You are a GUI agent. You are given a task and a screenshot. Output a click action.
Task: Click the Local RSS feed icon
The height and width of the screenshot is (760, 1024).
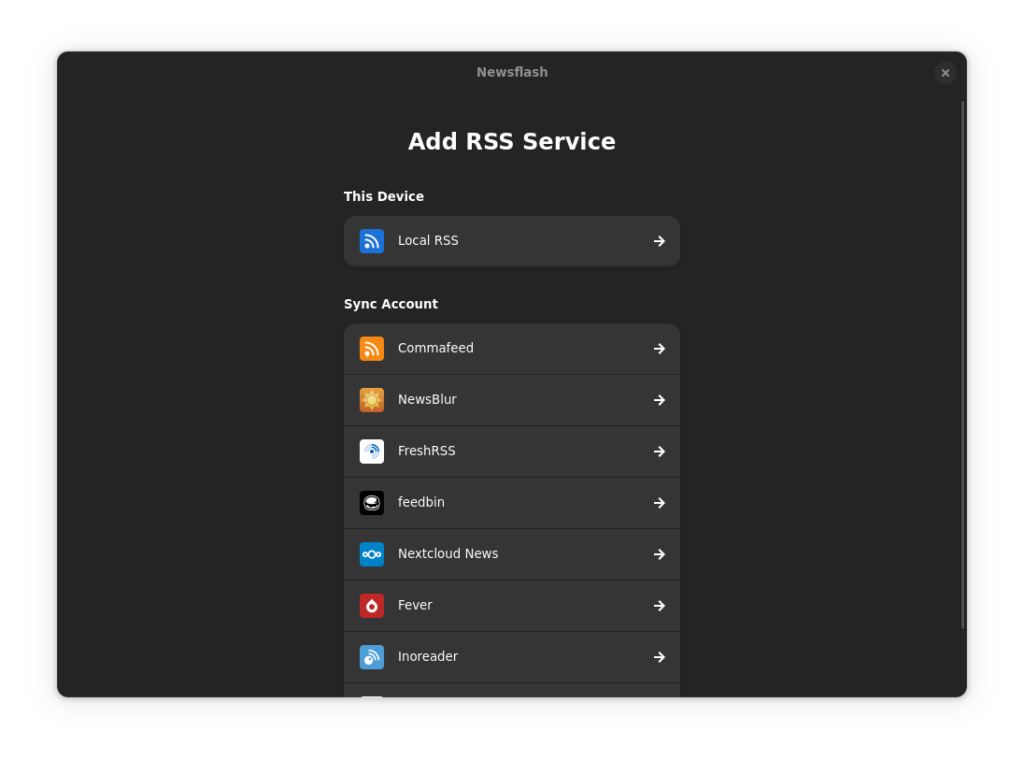click(371, 241)
